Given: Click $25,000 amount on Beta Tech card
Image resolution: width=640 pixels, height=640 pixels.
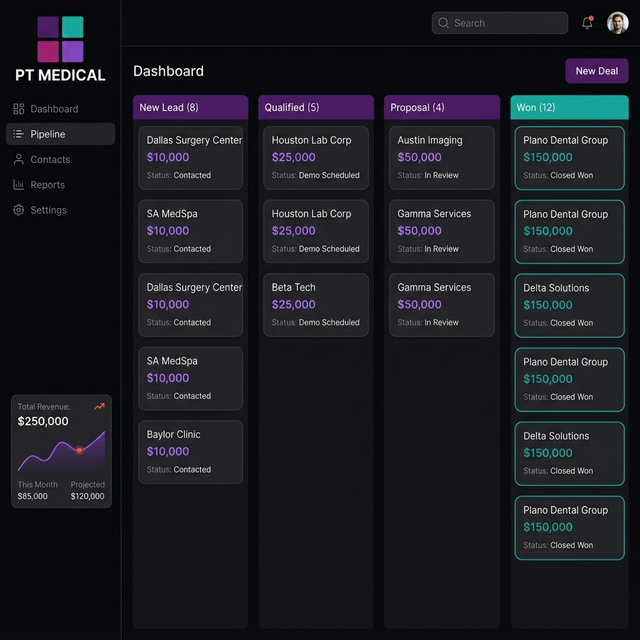Looking at the screenshot, I should pos(293,304).
